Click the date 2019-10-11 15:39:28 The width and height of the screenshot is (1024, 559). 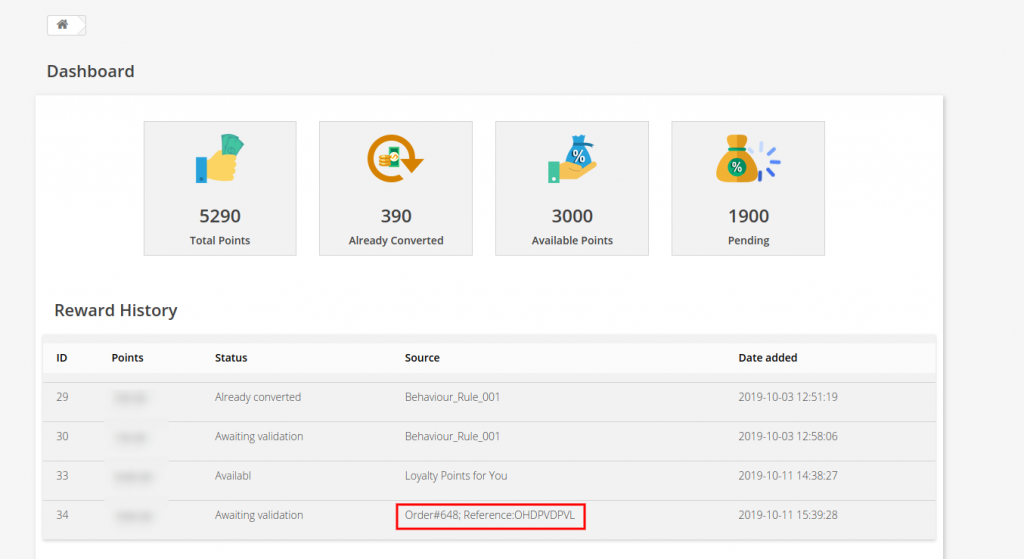(788, 515)
